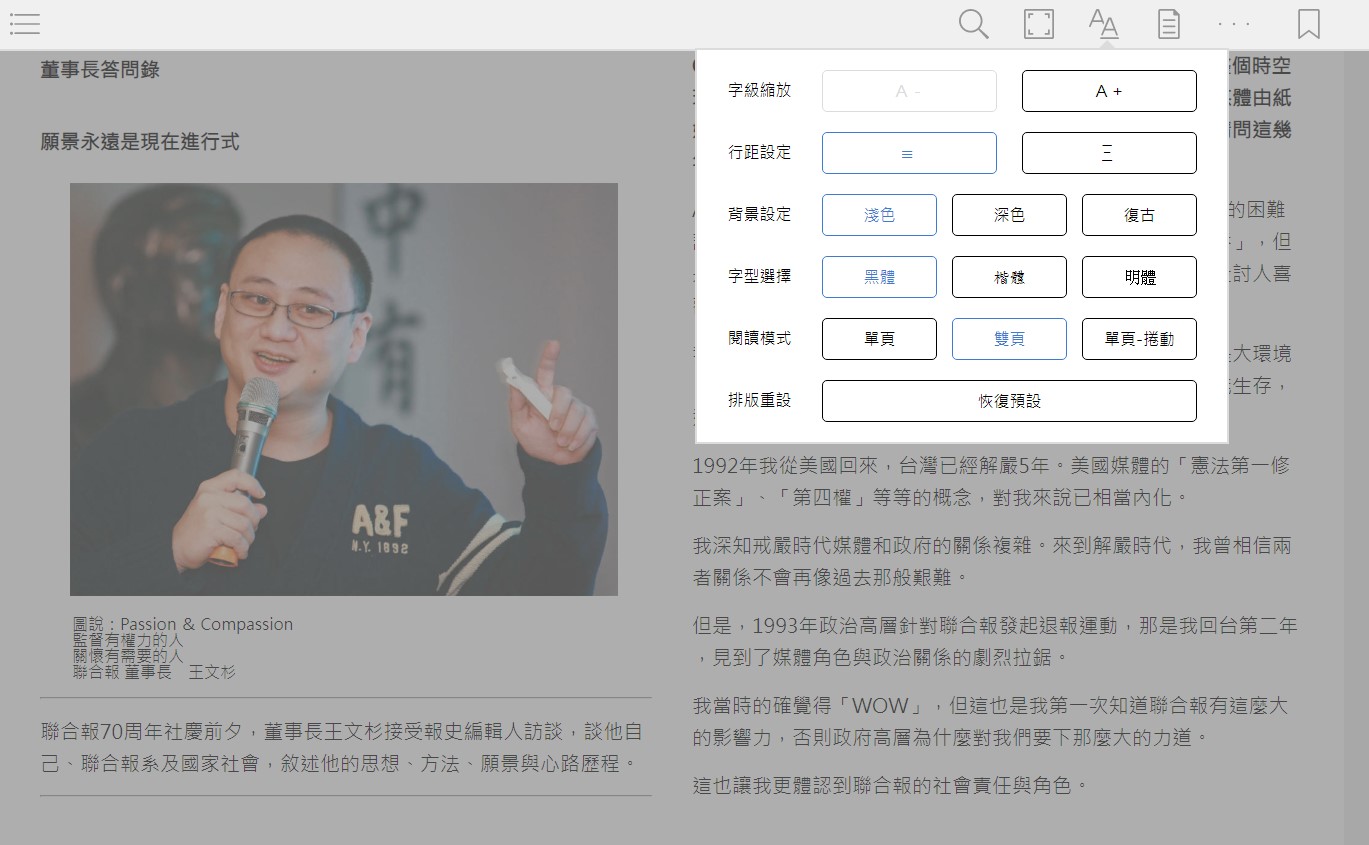
Task: Close the font settings panel via AA icon
Action: pyautogui.click(x=1103, y=24)
